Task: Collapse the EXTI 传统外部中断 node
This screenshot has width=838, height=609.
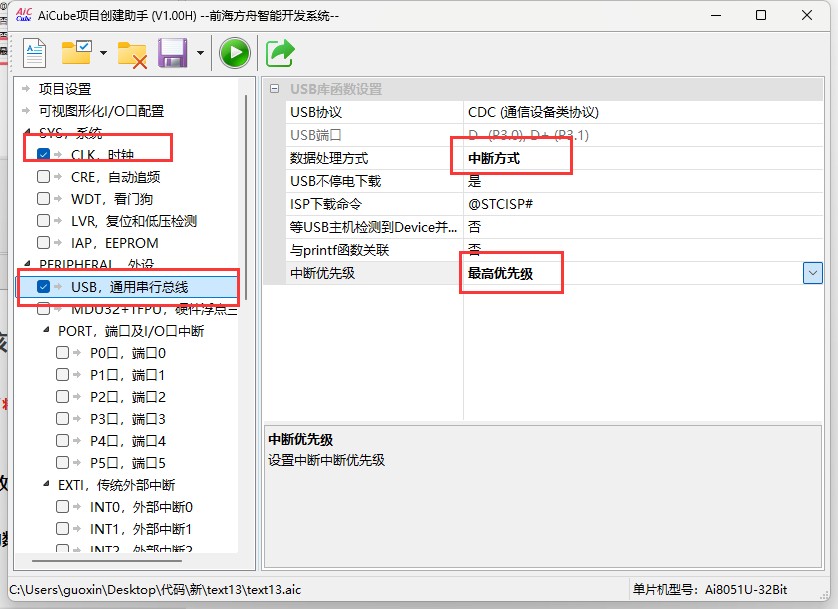Action: tap(46, 484)
